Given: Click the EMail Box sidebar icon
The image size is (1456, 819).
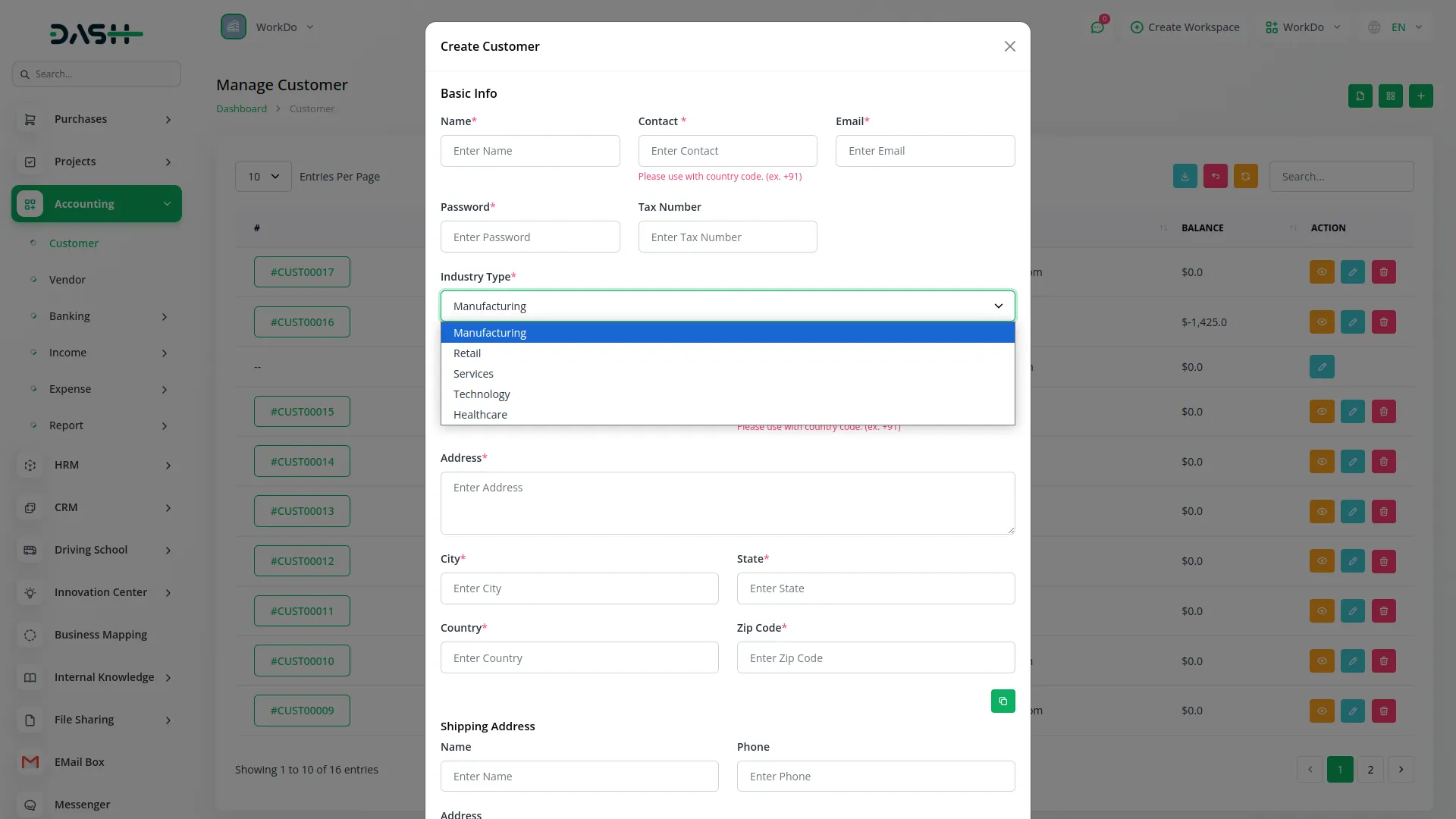Looking at the screenshot, I should [30, 762].
